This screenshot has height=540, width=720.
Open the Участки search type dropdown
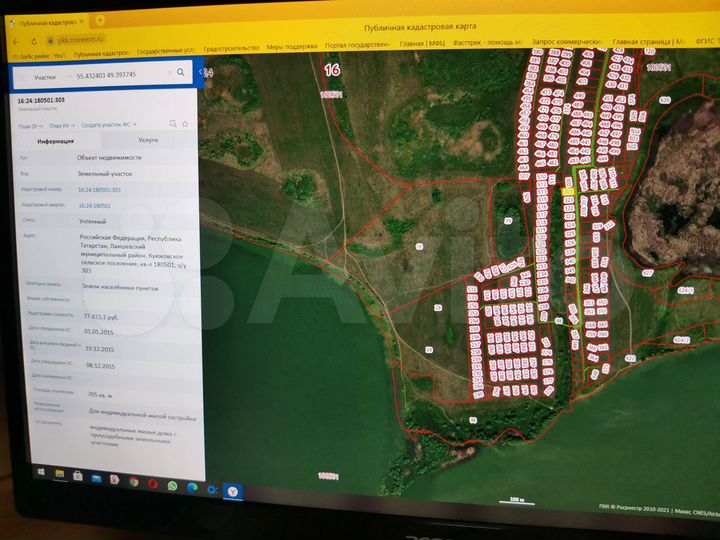click(48, 75)
